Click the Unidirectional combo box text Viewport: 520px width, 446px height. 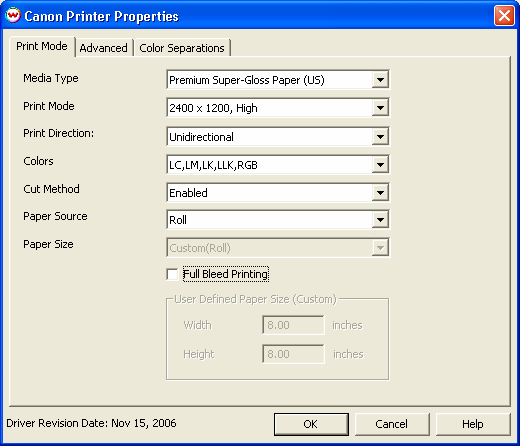pyautogui.click(x=201, y=137)
